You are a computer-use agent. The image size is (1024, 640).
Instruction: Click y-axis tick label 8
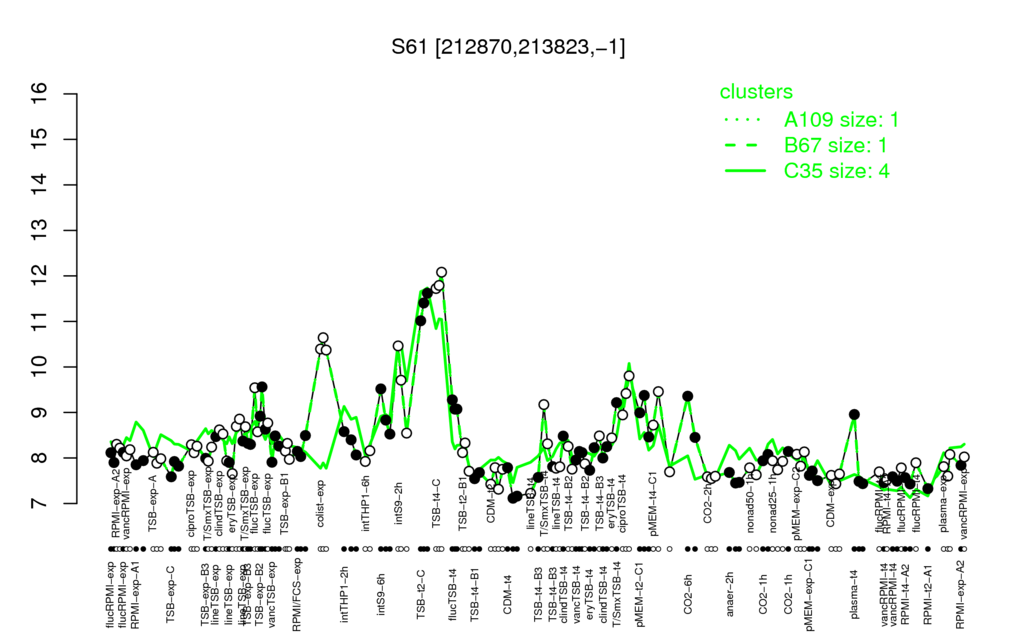(x=40, y=458)
